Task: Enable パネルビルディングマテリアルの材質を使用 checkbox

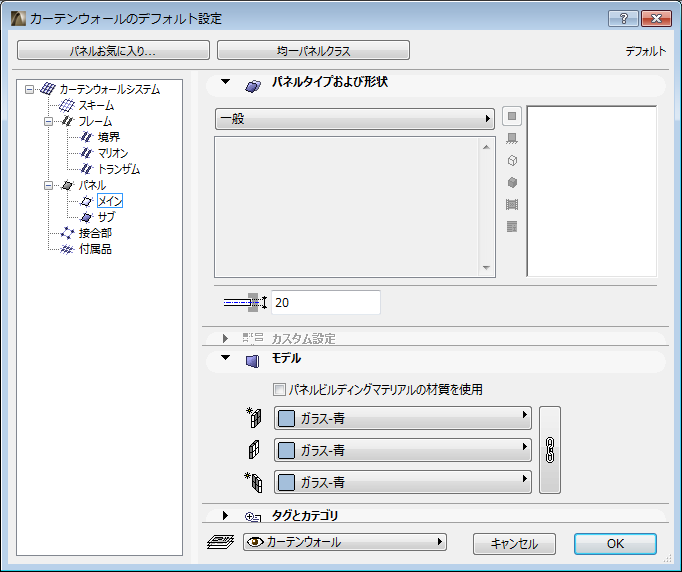Action: click(279, 389)
